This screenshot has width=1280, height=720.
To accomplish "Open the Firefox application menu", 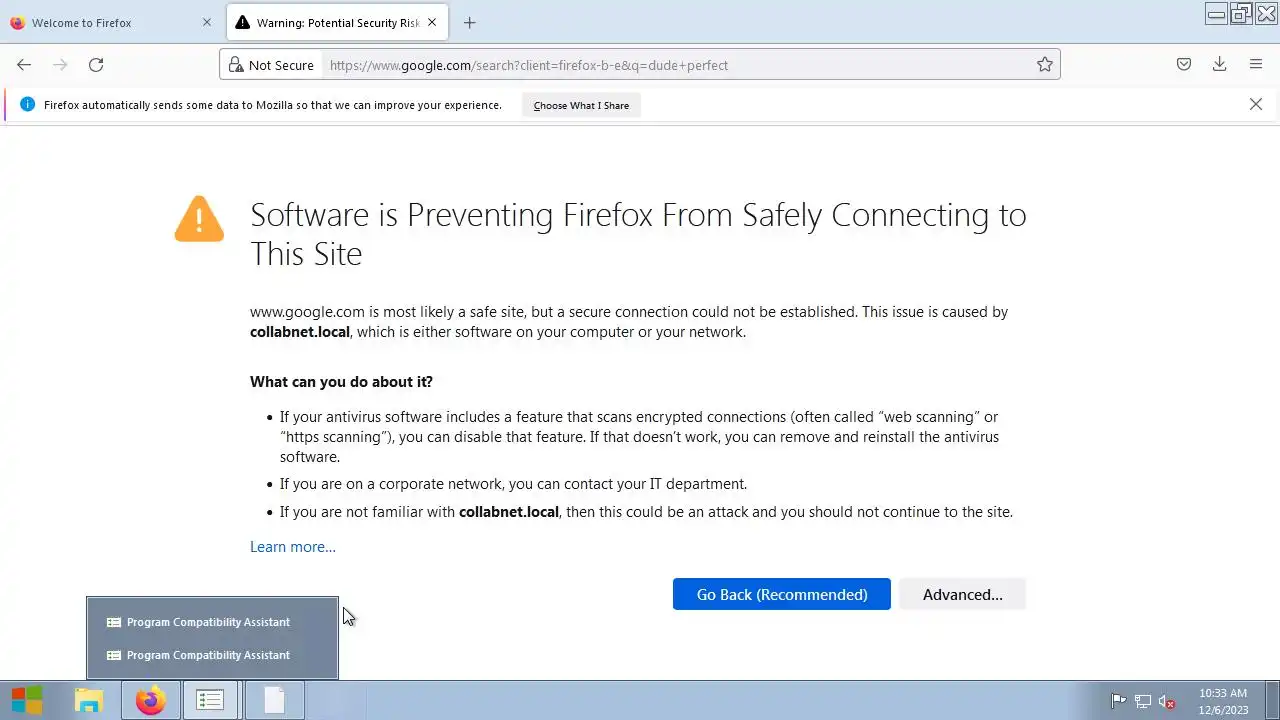I will 1256,65.
